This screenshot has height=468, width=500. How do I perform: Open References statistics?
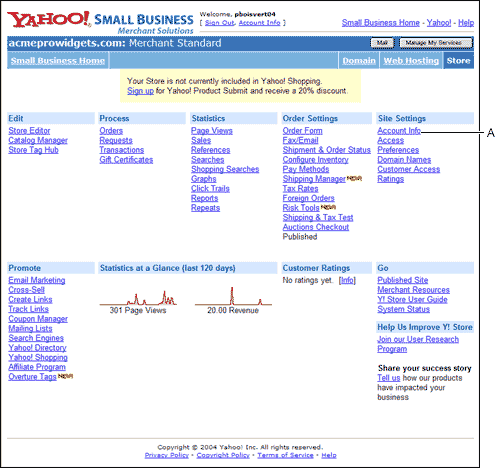pyautogui.click(x=210, y=150)
